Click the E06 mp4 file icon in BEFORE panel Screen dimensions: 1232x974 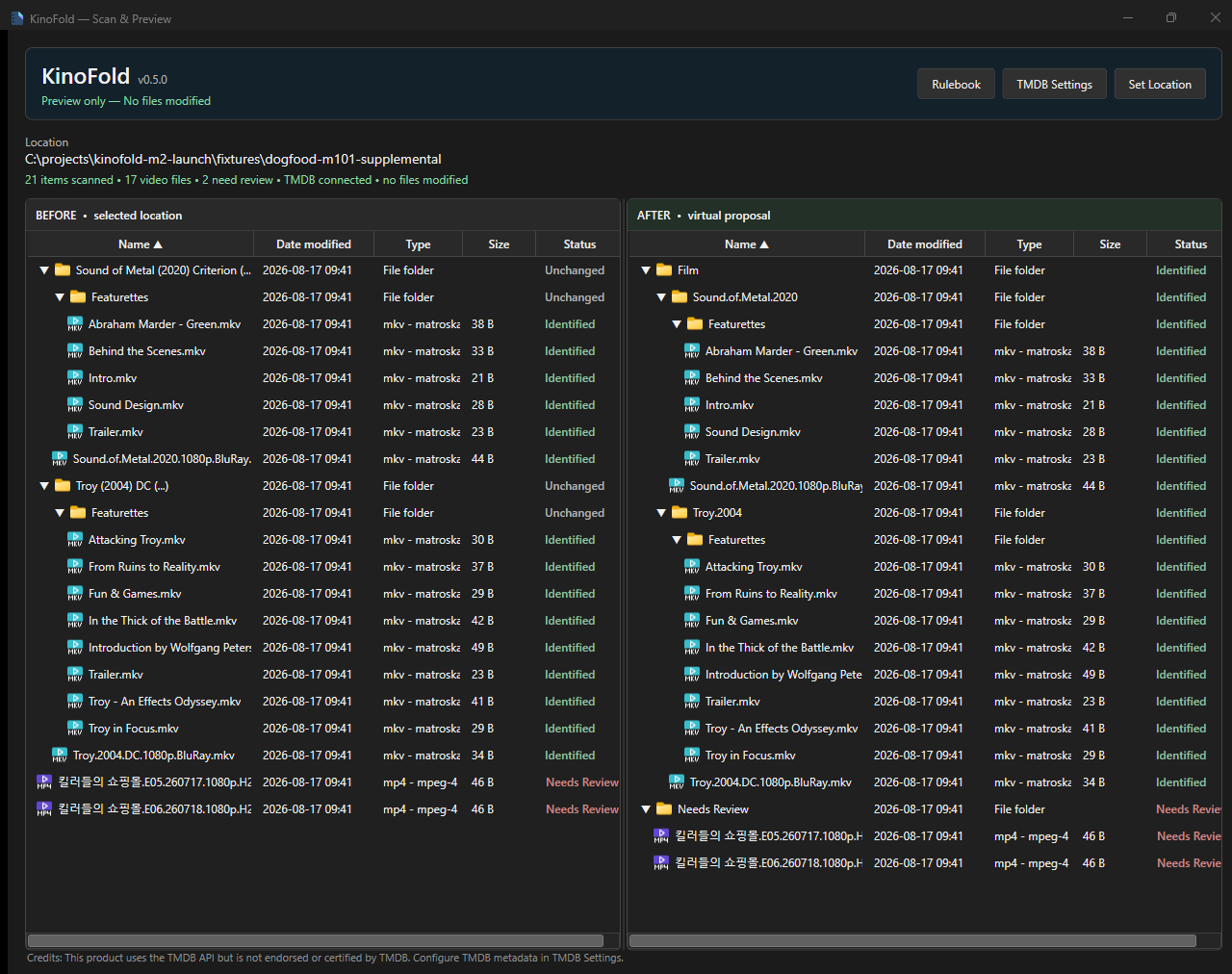[44, 809]
